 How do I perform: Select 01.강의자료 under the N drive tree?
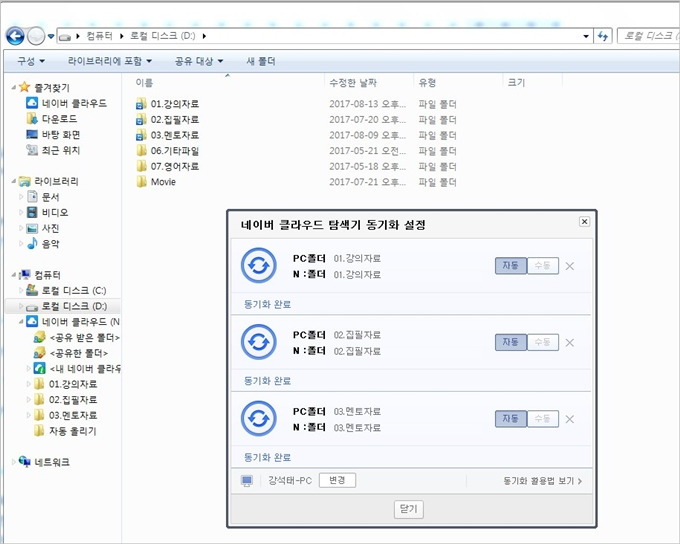coord(65,384)
